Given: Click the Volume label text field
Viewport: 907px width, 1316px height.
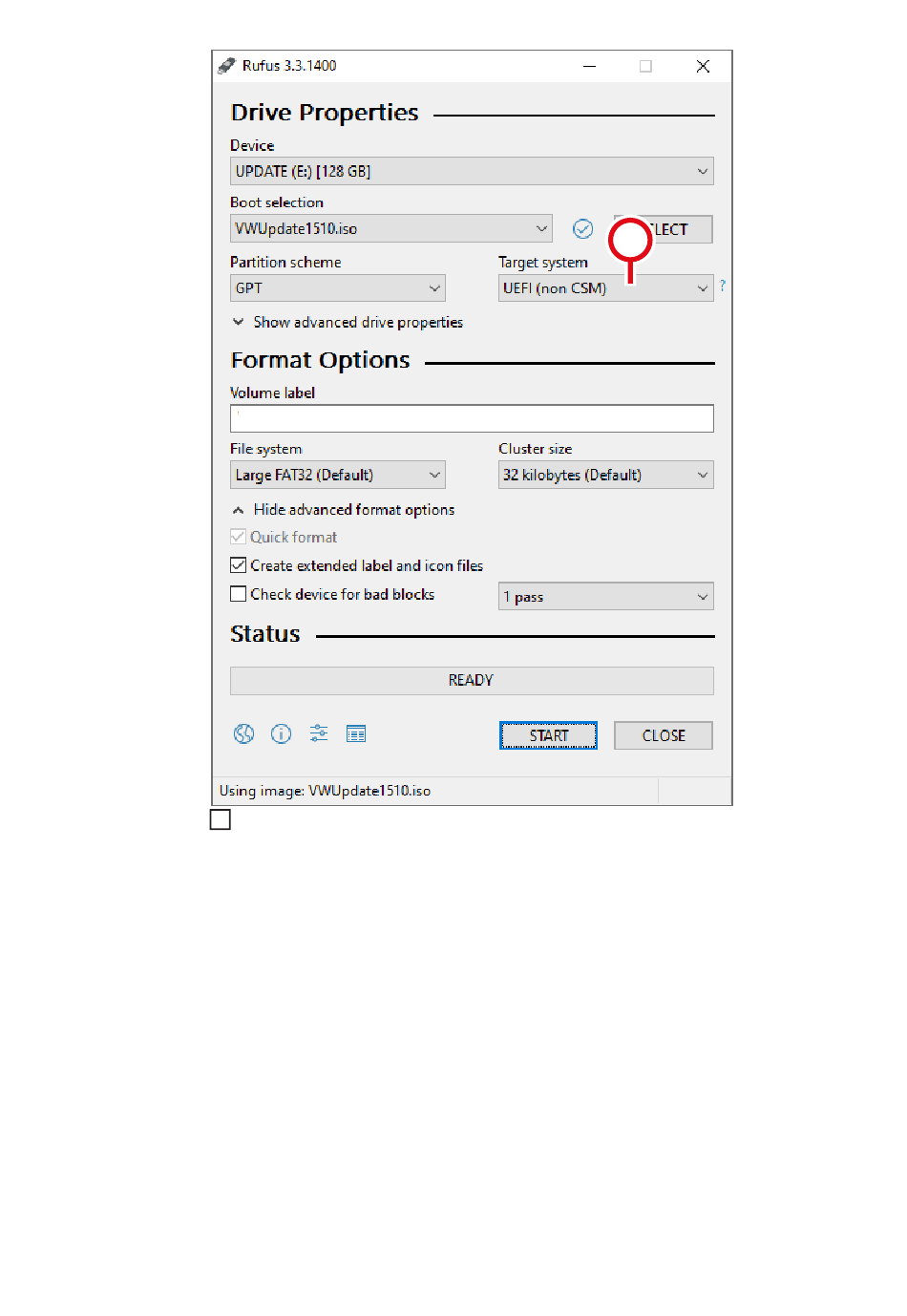Looking at the screenshot, I should point(472,418).
